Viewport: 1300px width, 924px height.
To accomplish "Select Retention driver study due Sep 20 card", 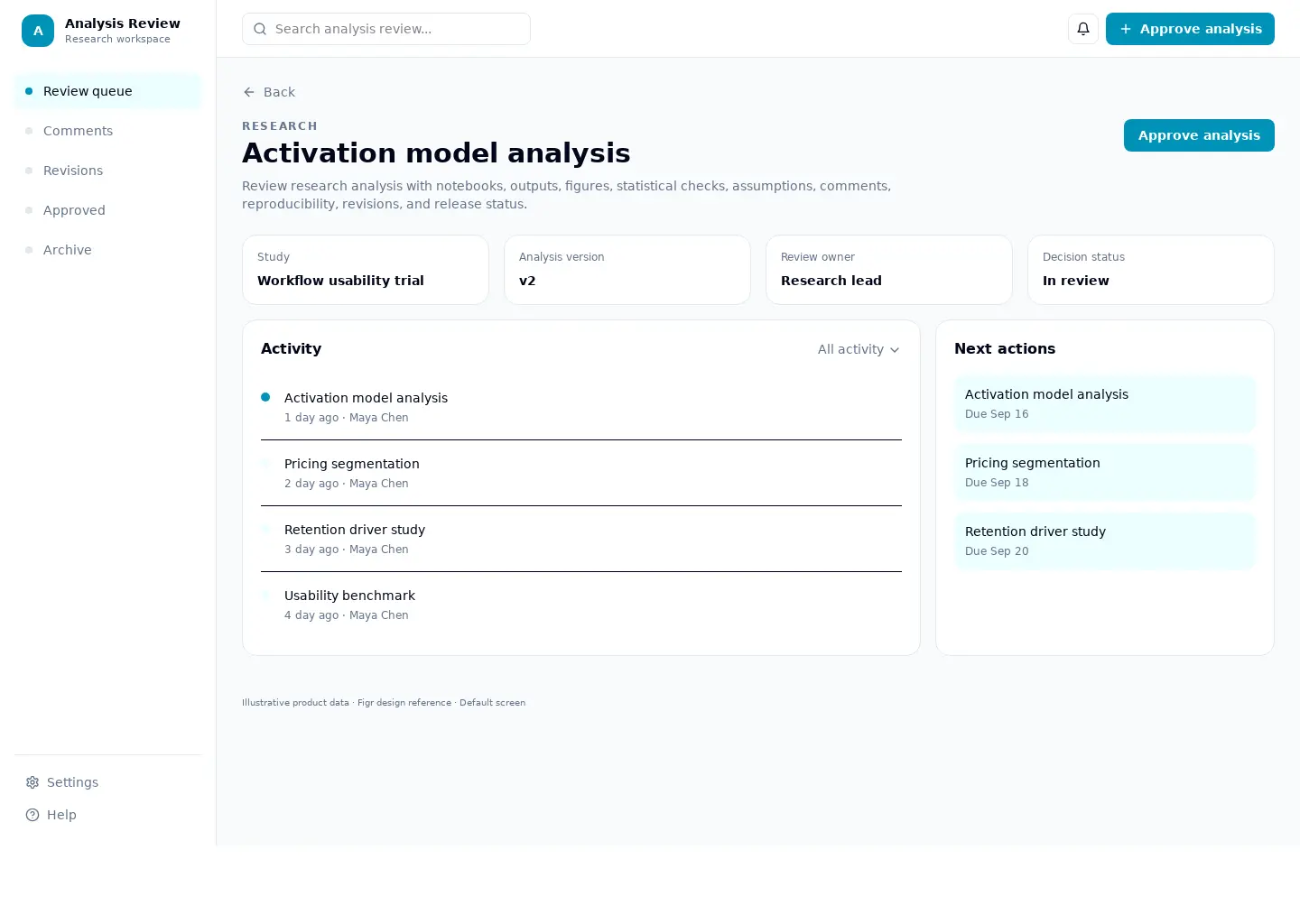I will 1105,541.
